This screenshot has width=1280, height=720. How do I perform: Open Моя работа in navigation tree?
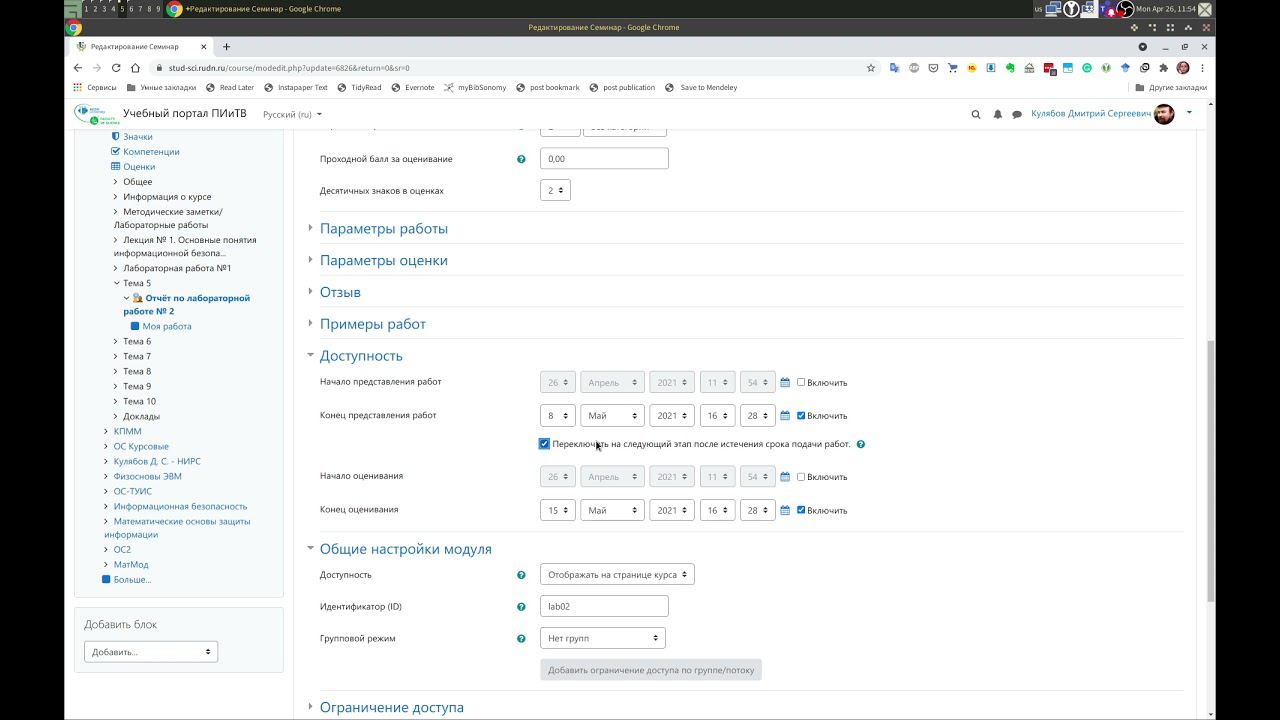coord(167,326)
